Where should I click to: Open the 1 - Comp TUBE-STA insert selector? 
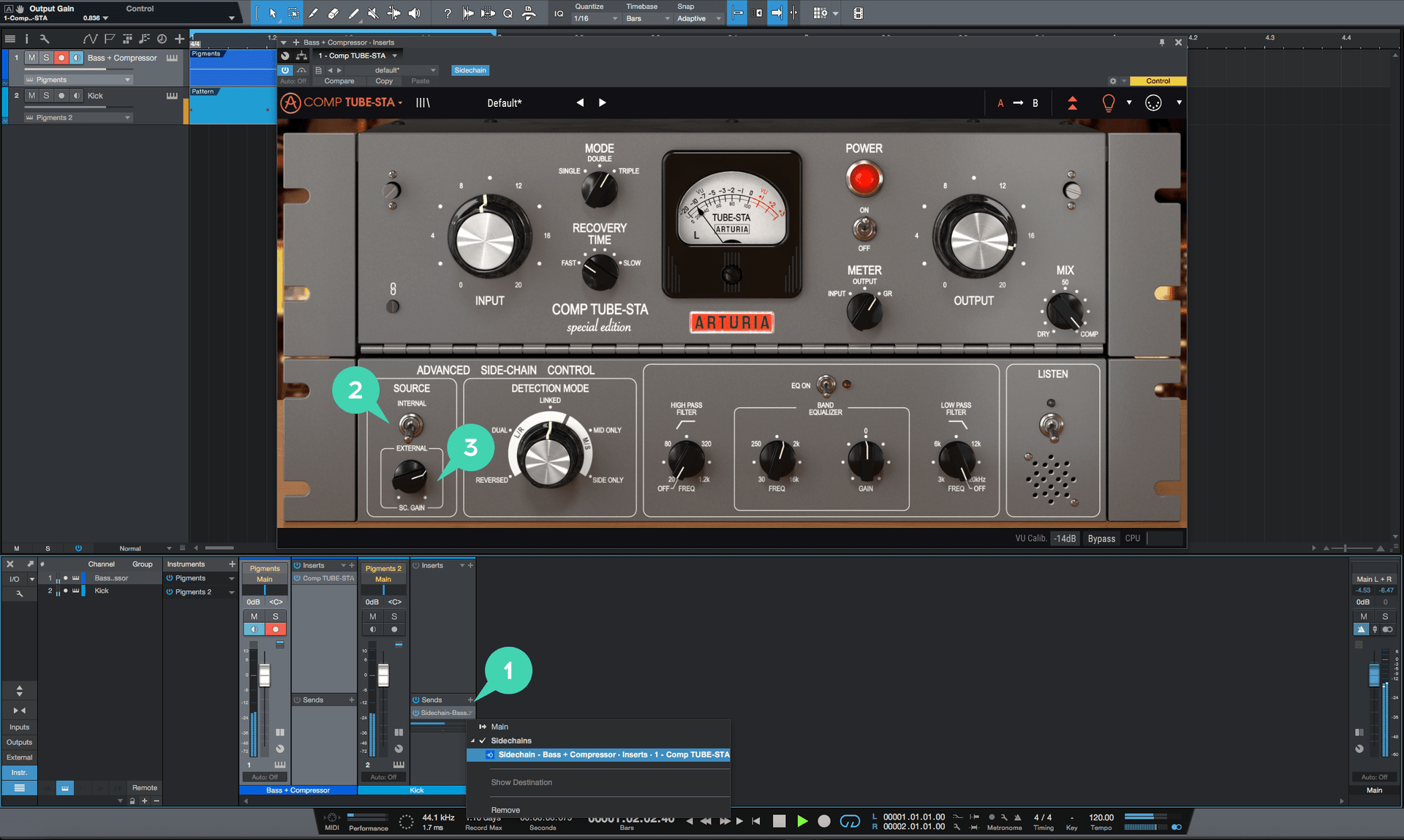click(358, 56)
